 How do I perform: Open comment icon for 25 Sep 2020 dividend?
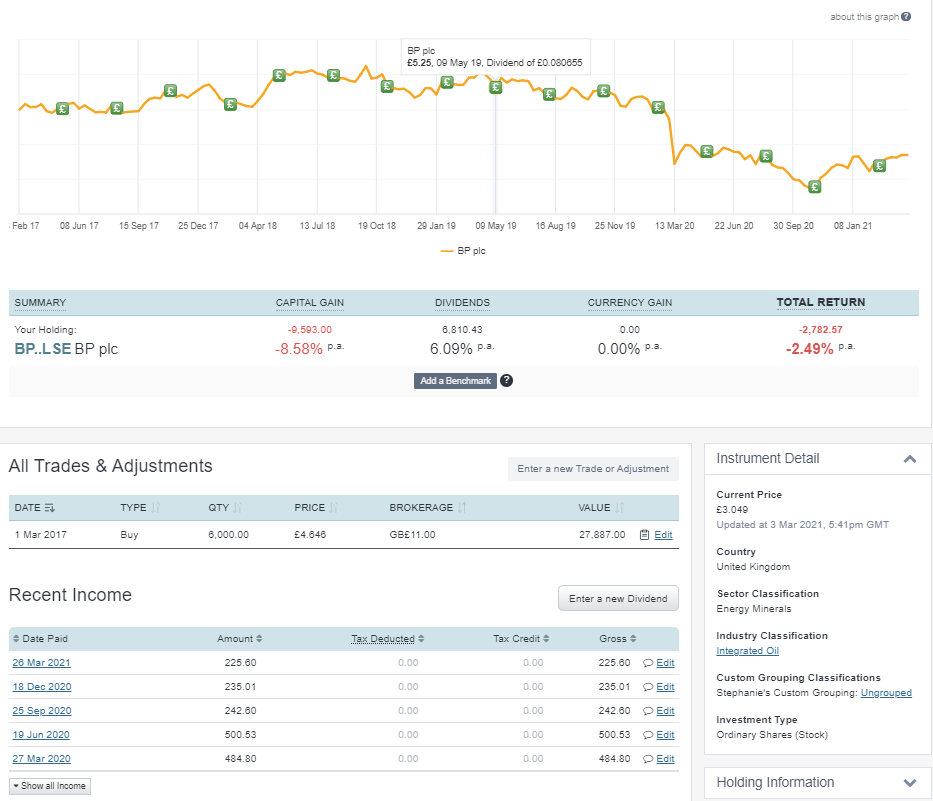point(648,711)
